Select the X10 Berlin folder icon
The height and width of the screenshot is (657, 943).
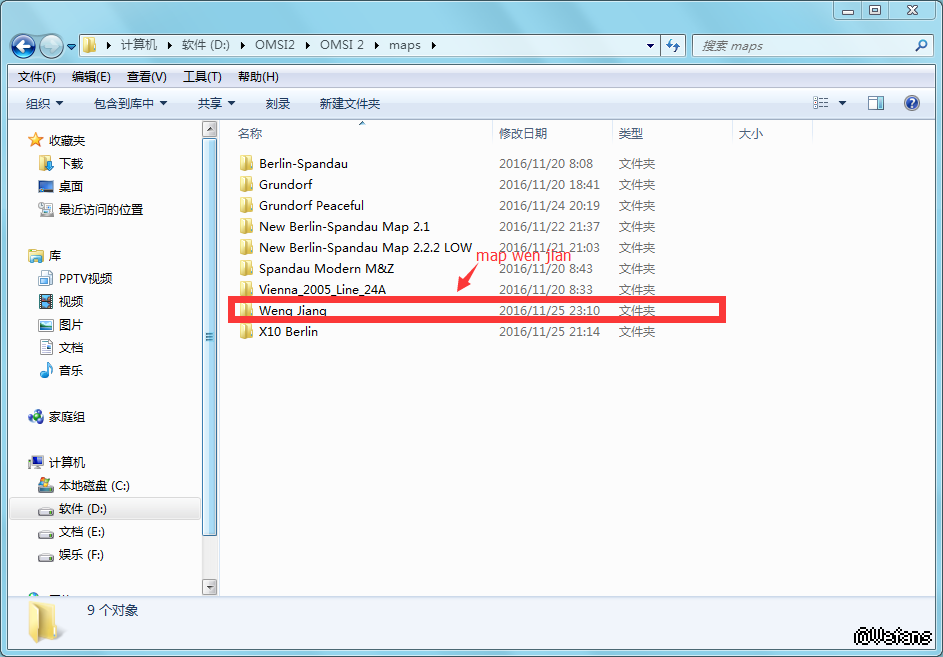point(246,332)
